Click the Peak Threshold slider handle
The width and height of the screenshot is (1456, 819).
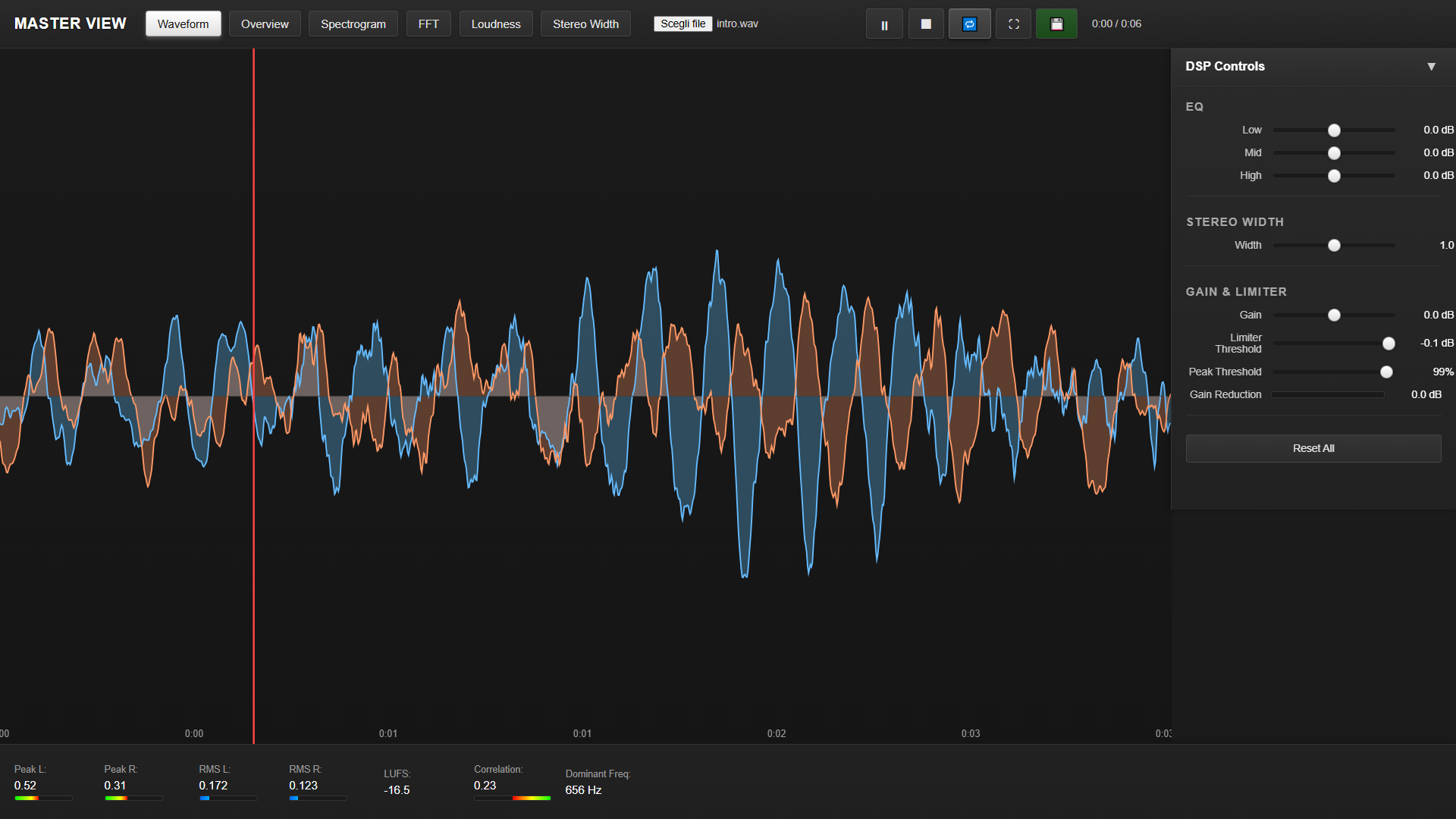[1386, 372]
